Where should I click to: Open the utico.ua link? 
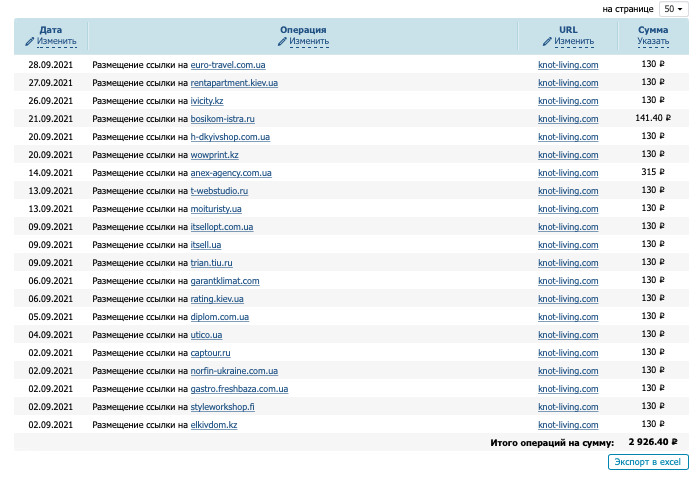tap(206, 335)
